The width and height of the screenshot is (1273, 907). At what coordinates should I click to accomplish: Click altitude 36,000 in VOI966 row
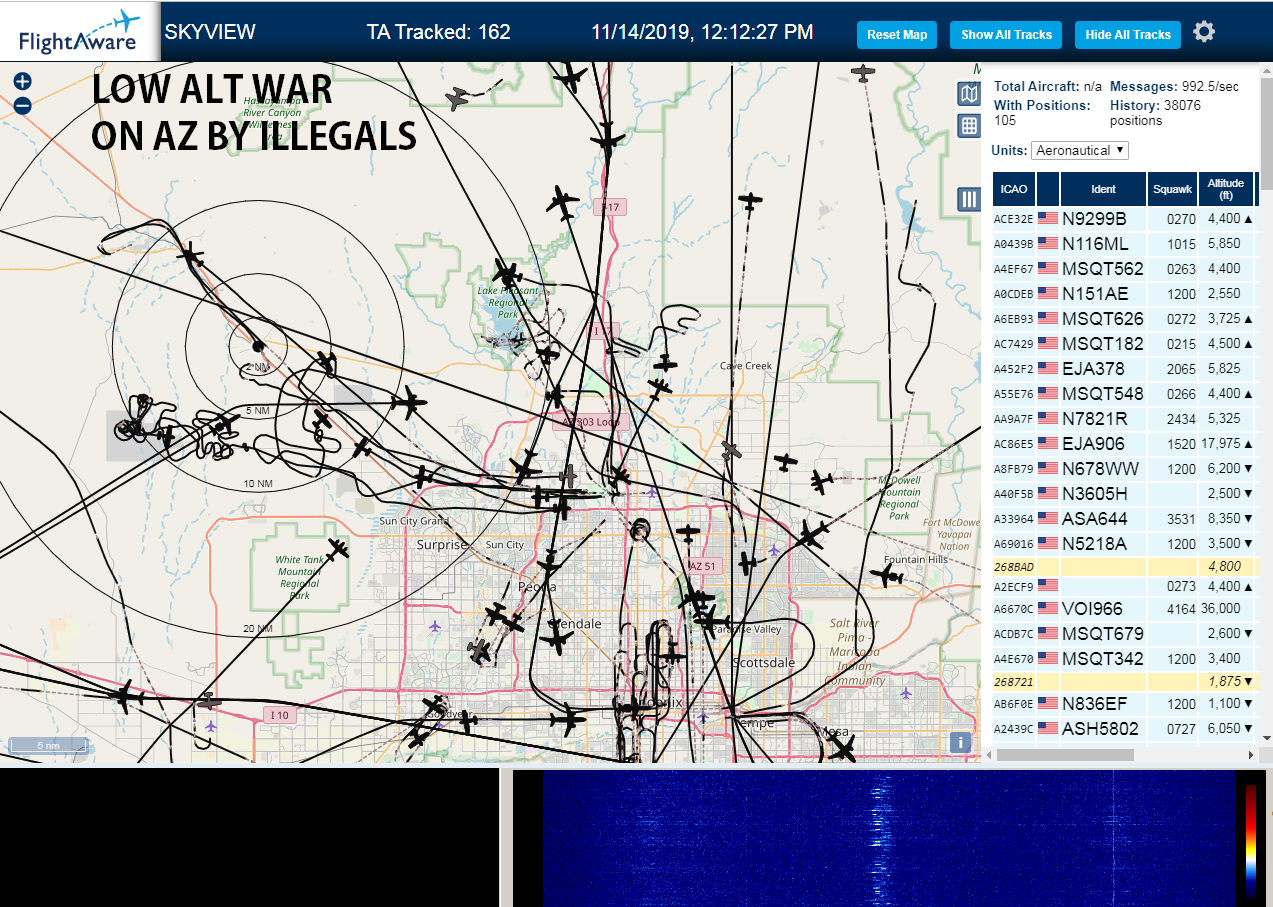click(x=1221, y=608)
